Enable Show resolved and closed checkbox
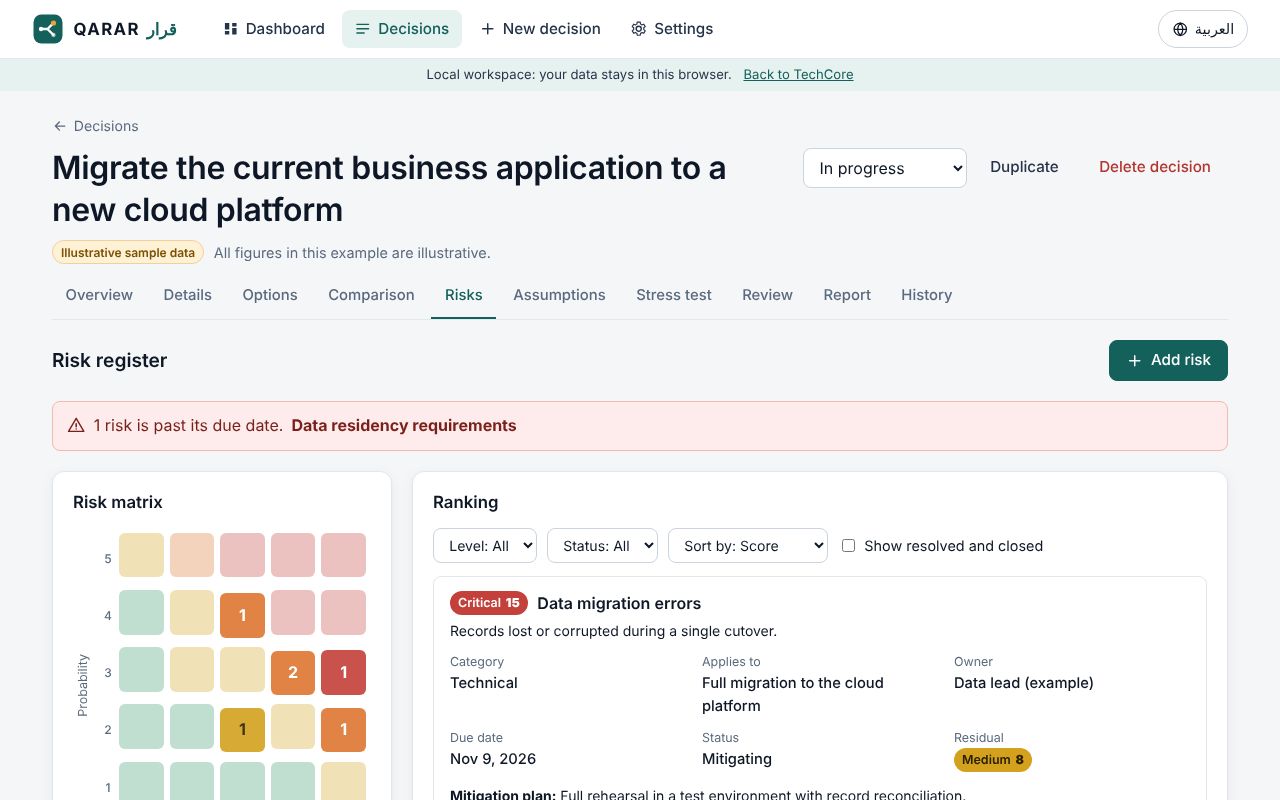This screenshot has width=1280, height=800. click(848, 546)
